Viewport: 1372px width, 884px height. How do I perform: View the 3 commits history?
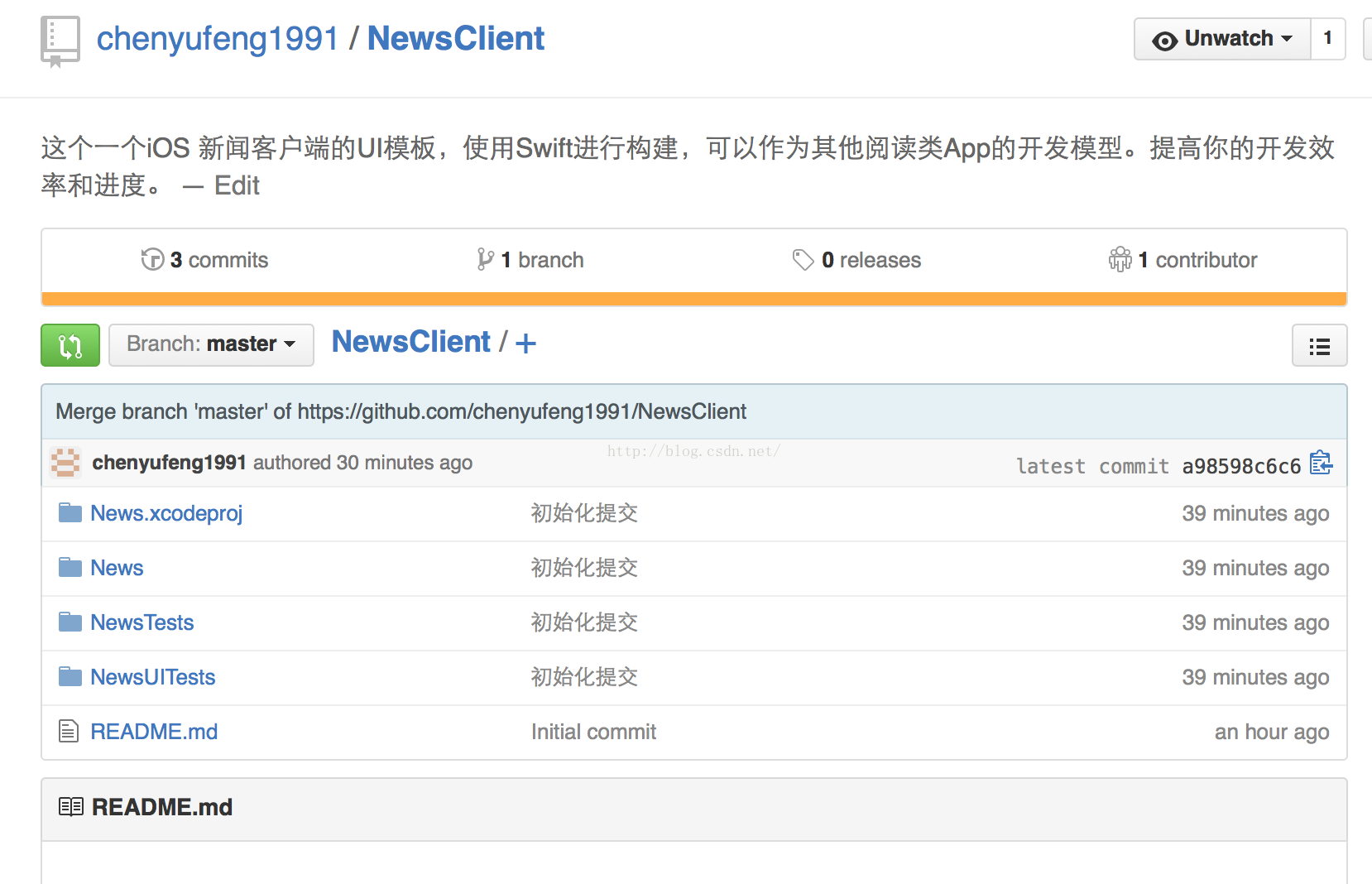pos(204,260)
